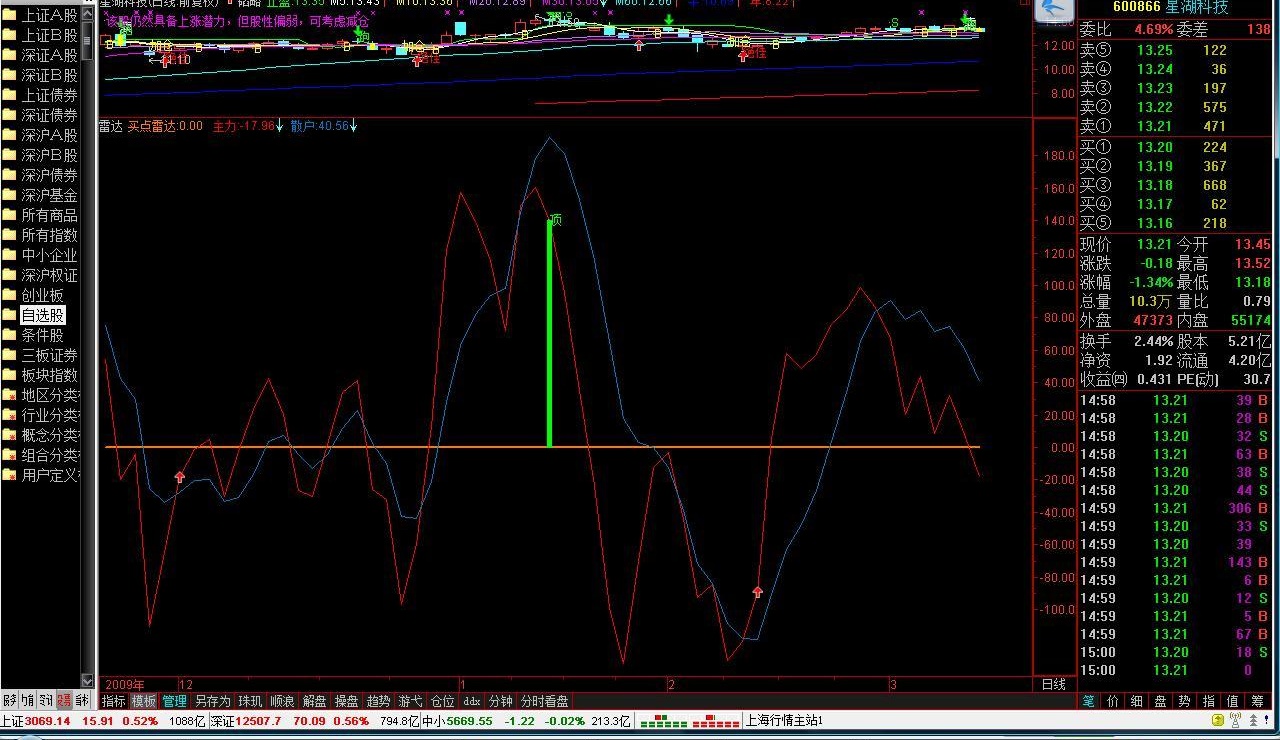Switch to the 价 price tab
Image resolution: width=1280 pixels, height=740 pixels.
[x=1113, y=702]
